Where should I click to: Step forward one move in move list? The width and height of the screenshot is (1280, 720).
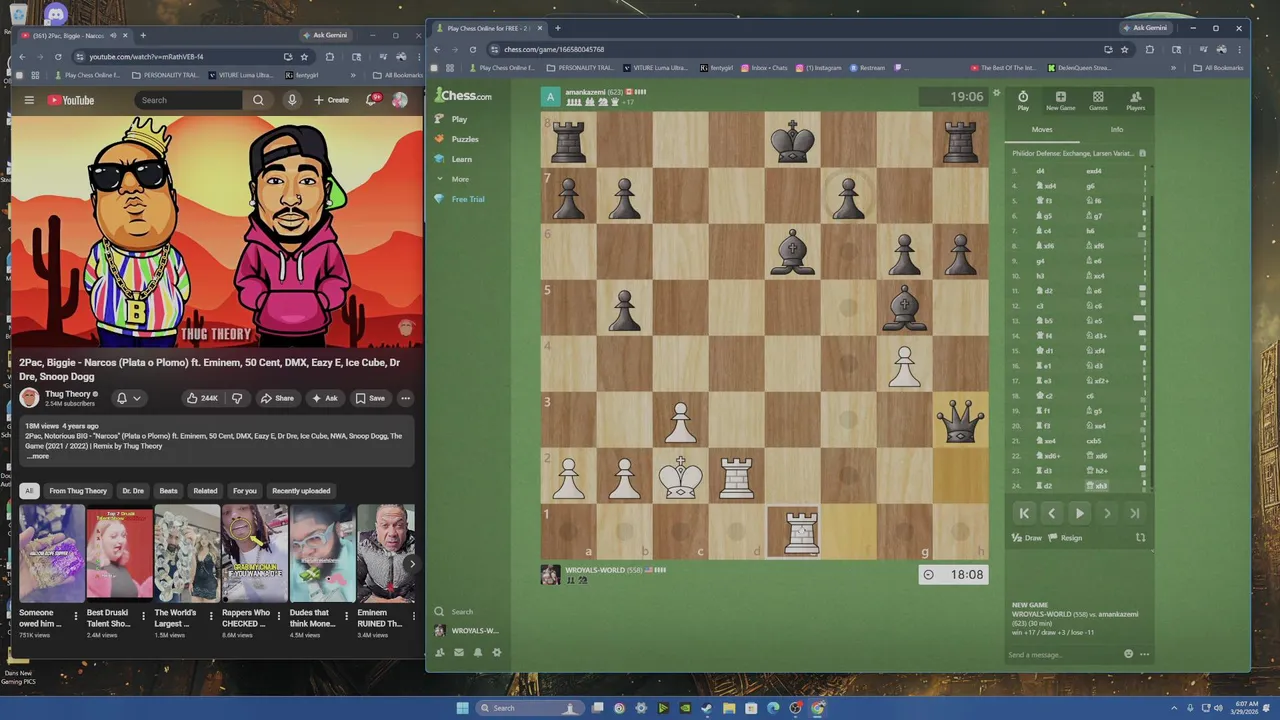point(1107,513)
